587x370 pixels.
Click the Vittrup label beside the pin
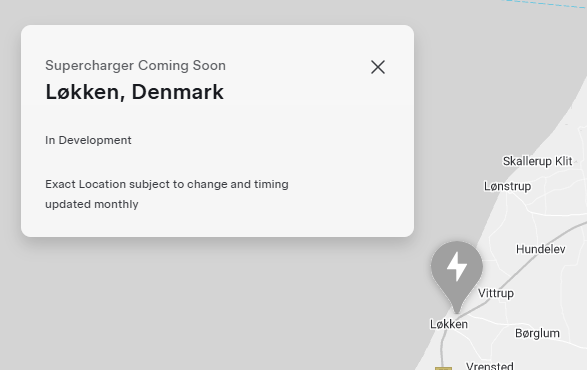(496, 293)
